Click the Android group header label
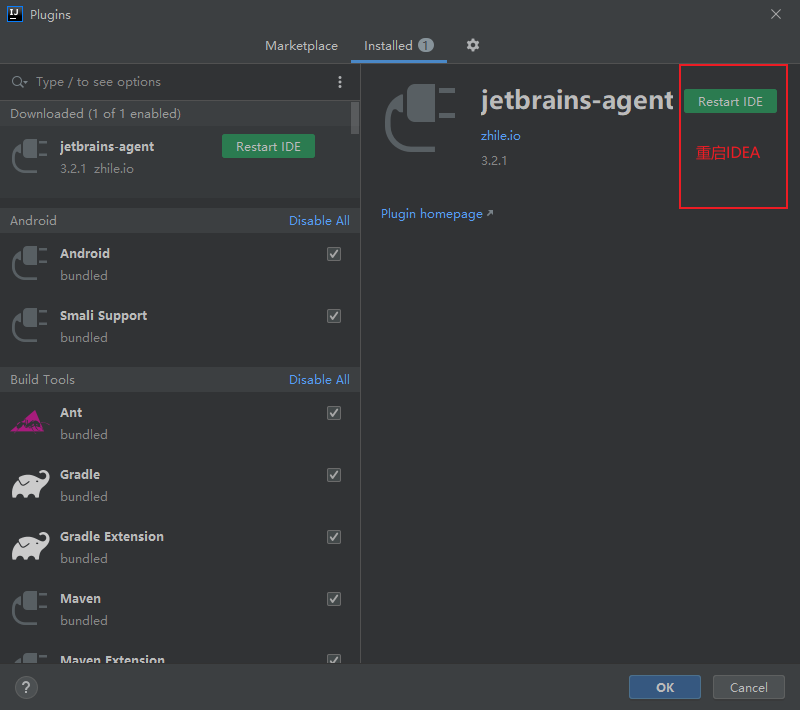The height and width of the screenshot is (710, 800). (33, 220)
